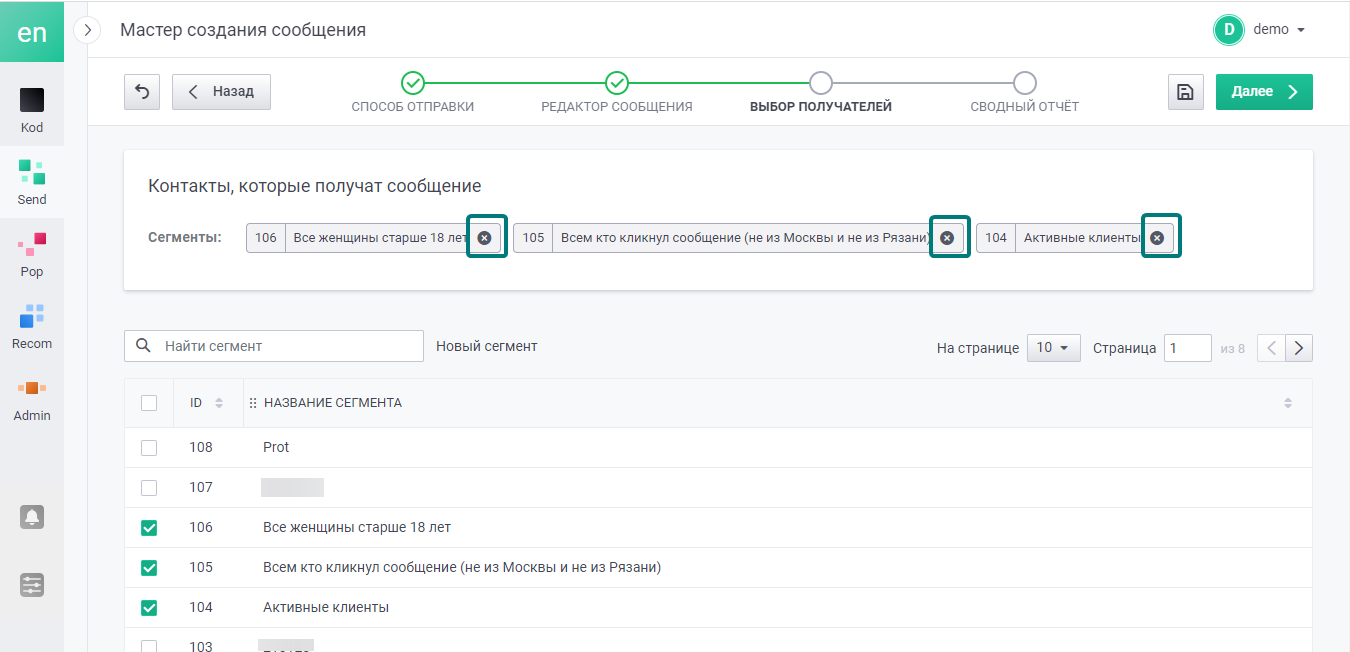Screen dimensions: 1350x652
Task: Go to previous page of segments
Action: coord(1271,348)
